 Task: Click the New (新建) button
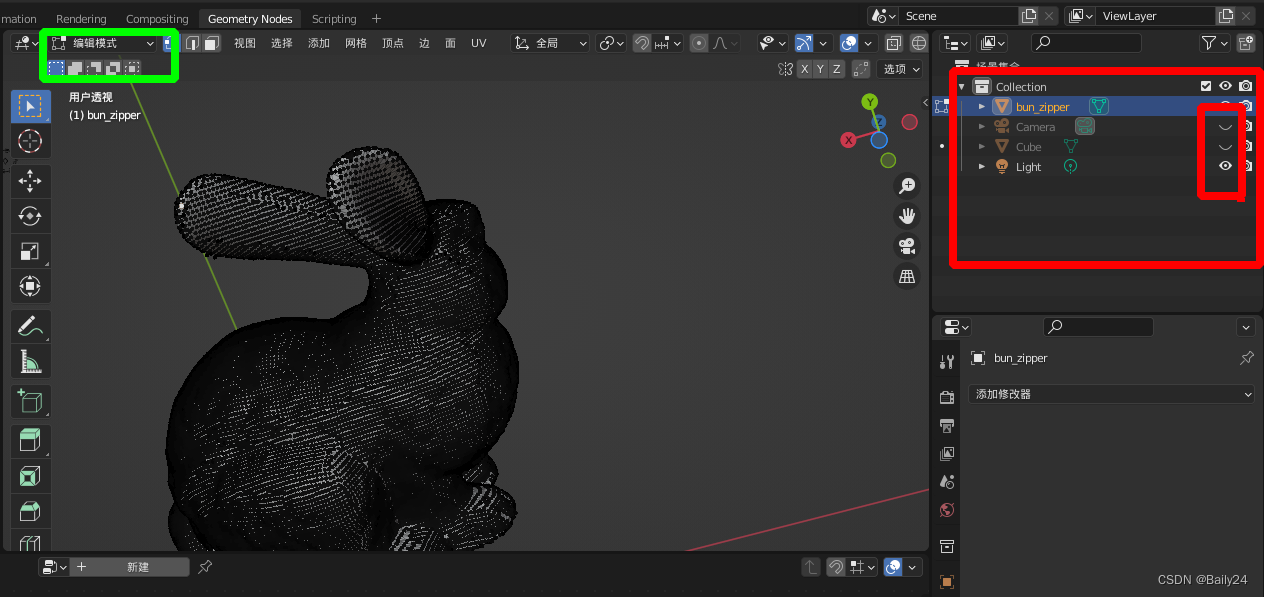tap(138, 567)
